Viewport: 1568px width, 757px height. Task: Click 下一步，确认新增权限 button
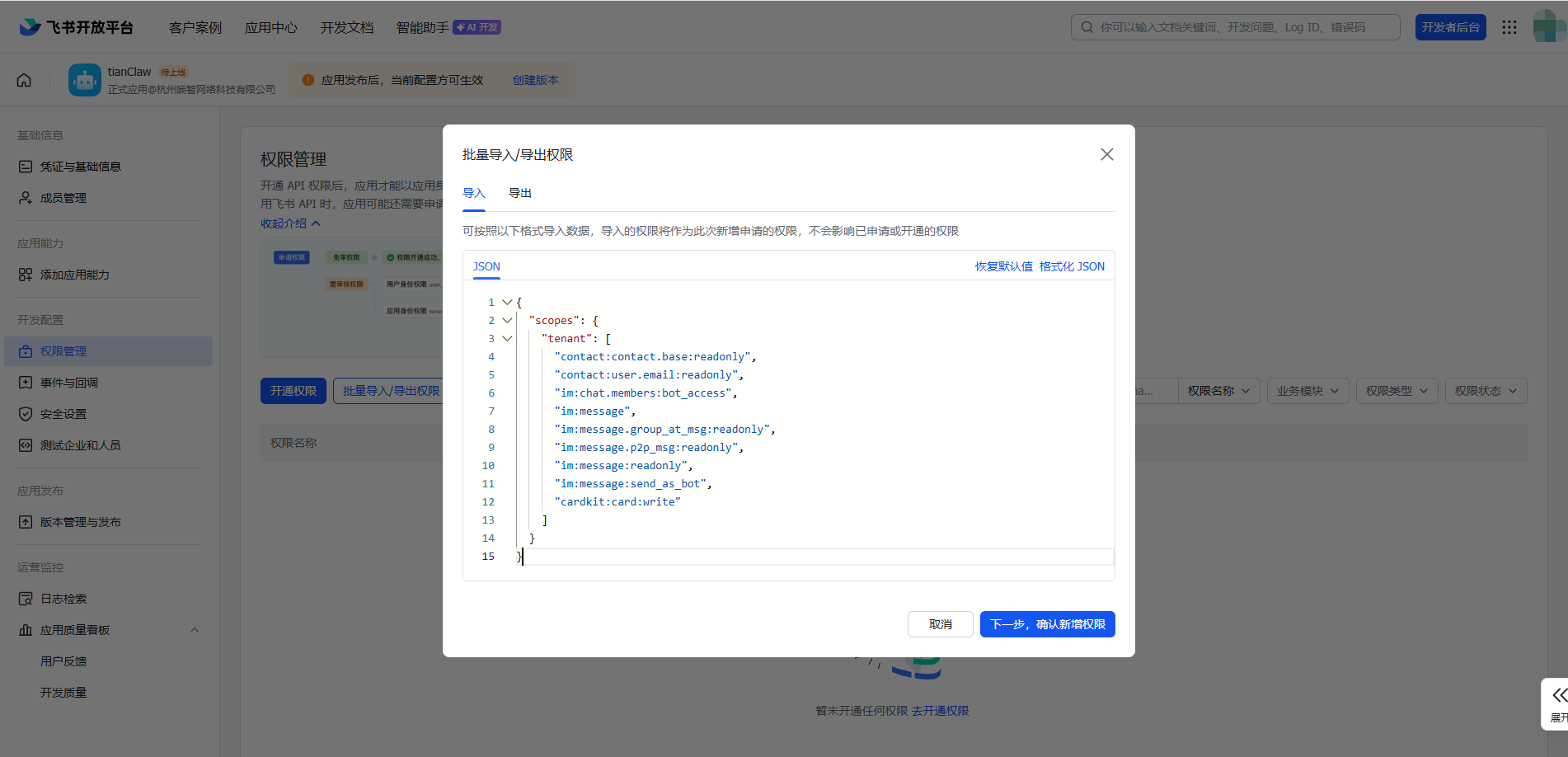pyautogui.click(x=1047, y=624)
